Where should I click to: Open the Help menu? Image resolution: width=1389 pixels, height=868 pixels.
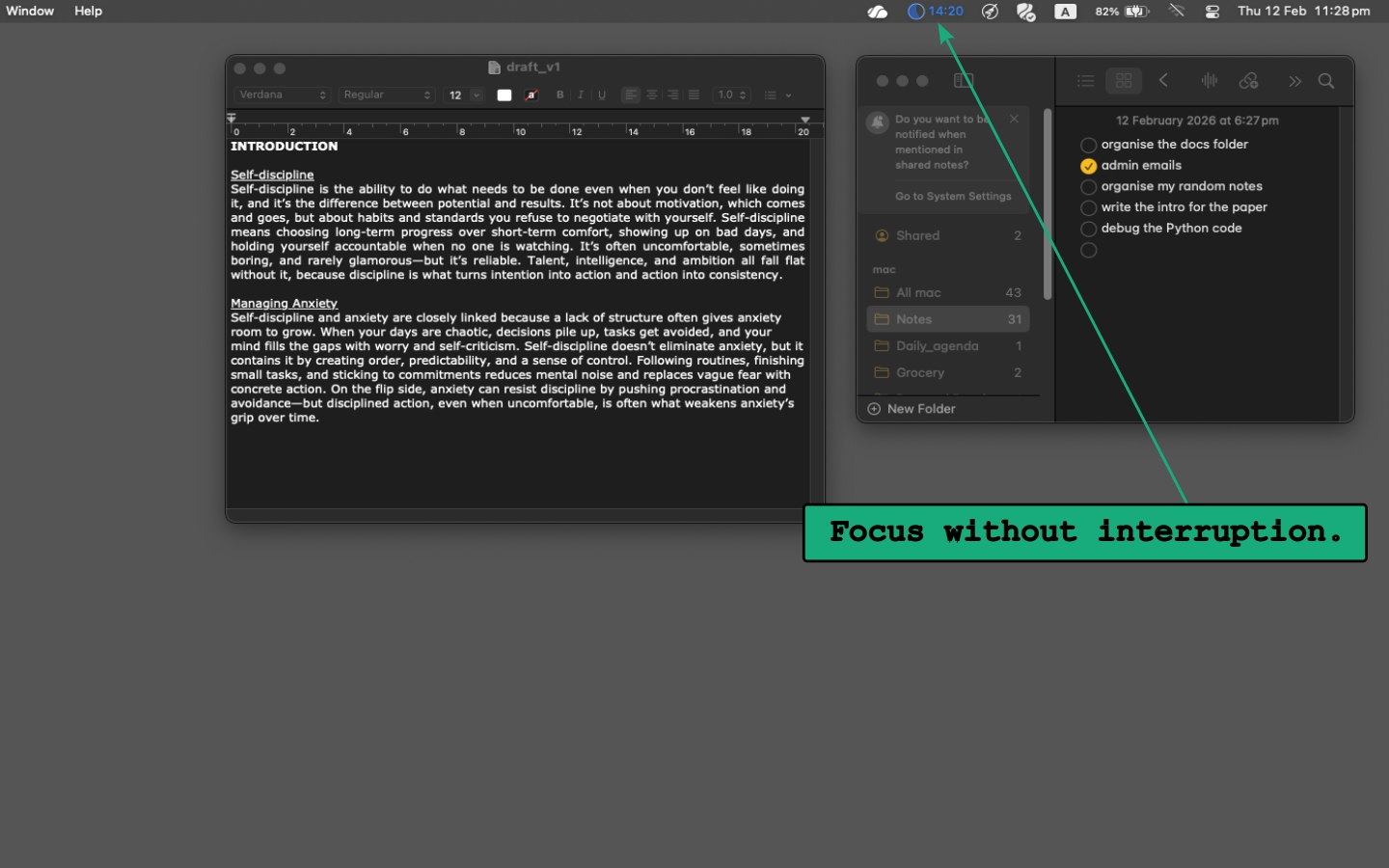[88, 11]
